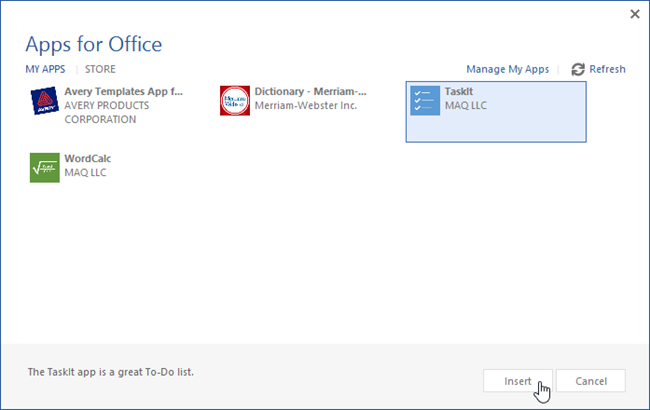Open the Manage My Apps link

(508, 69)
